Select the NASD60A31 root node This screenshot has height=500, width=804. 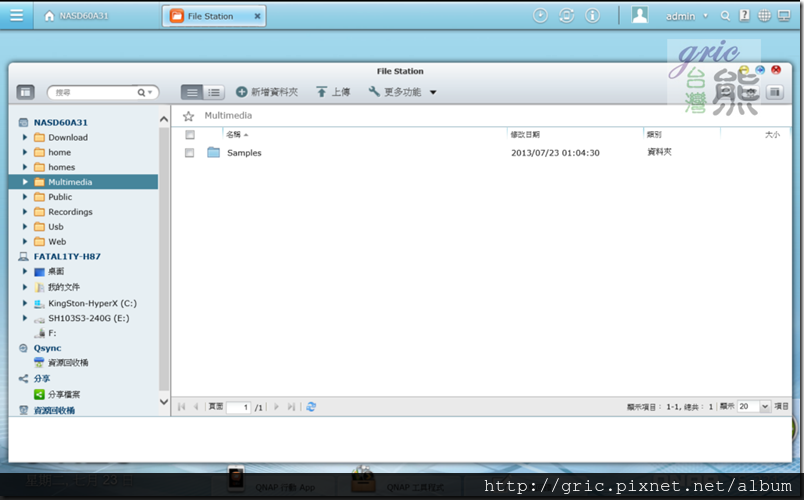click(x=61, y=123)
